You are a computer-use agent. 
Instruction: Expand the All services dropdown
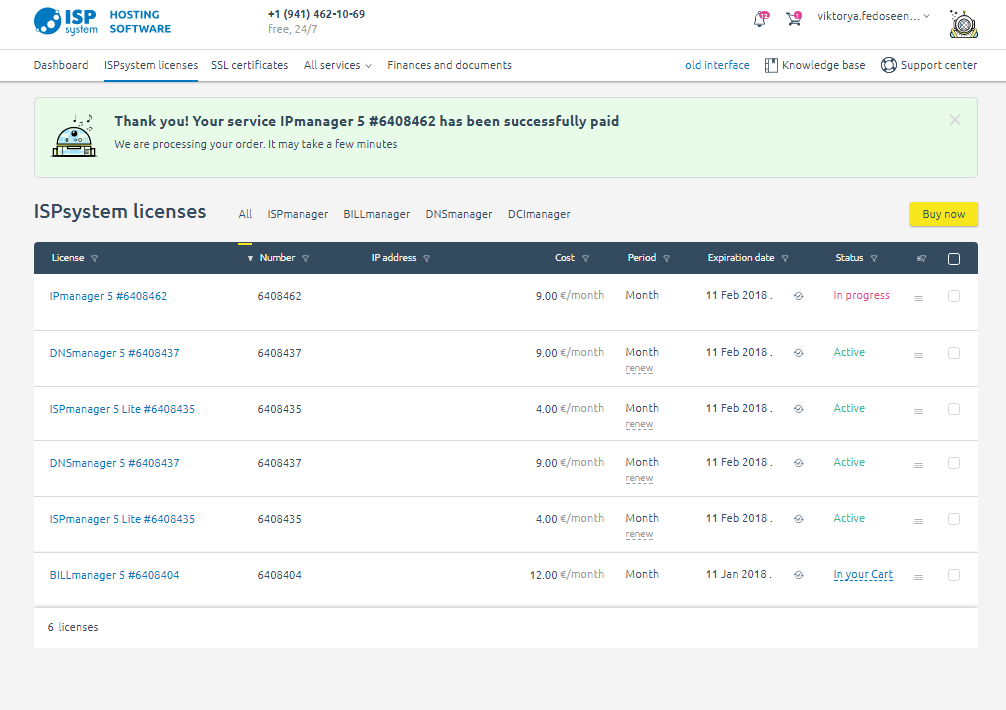337,65
